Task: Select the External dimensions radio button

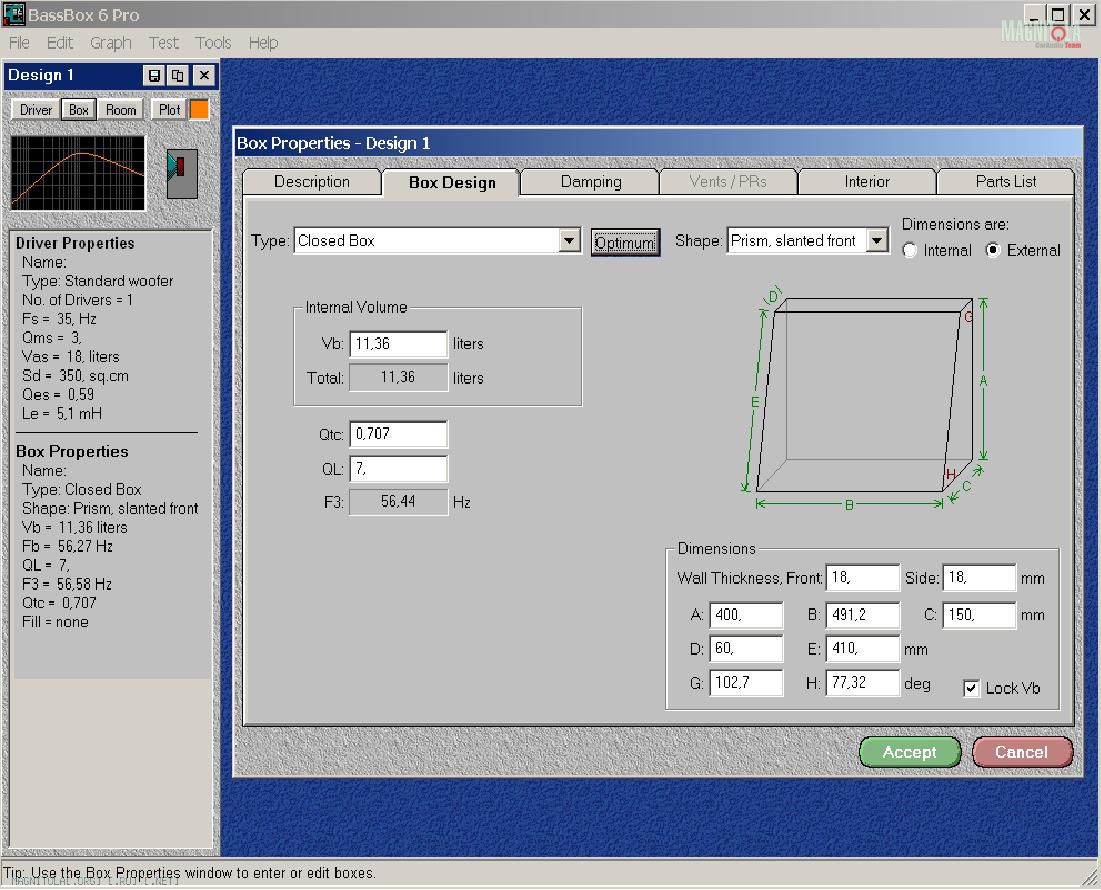Action: tap(993, 251)
